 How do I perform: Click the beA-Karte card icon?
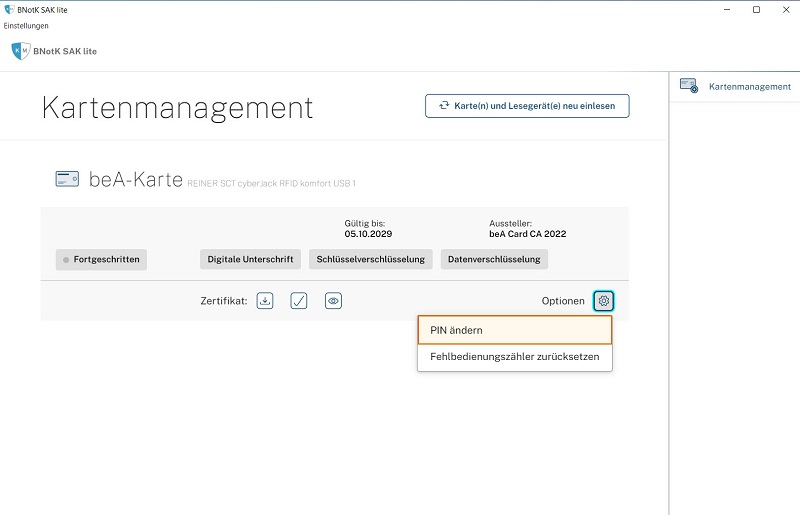tap(67, 180)
